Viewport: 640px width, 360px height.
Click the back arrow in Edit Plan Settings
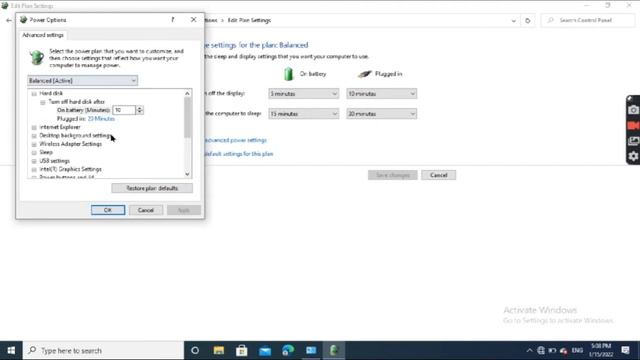9,20
